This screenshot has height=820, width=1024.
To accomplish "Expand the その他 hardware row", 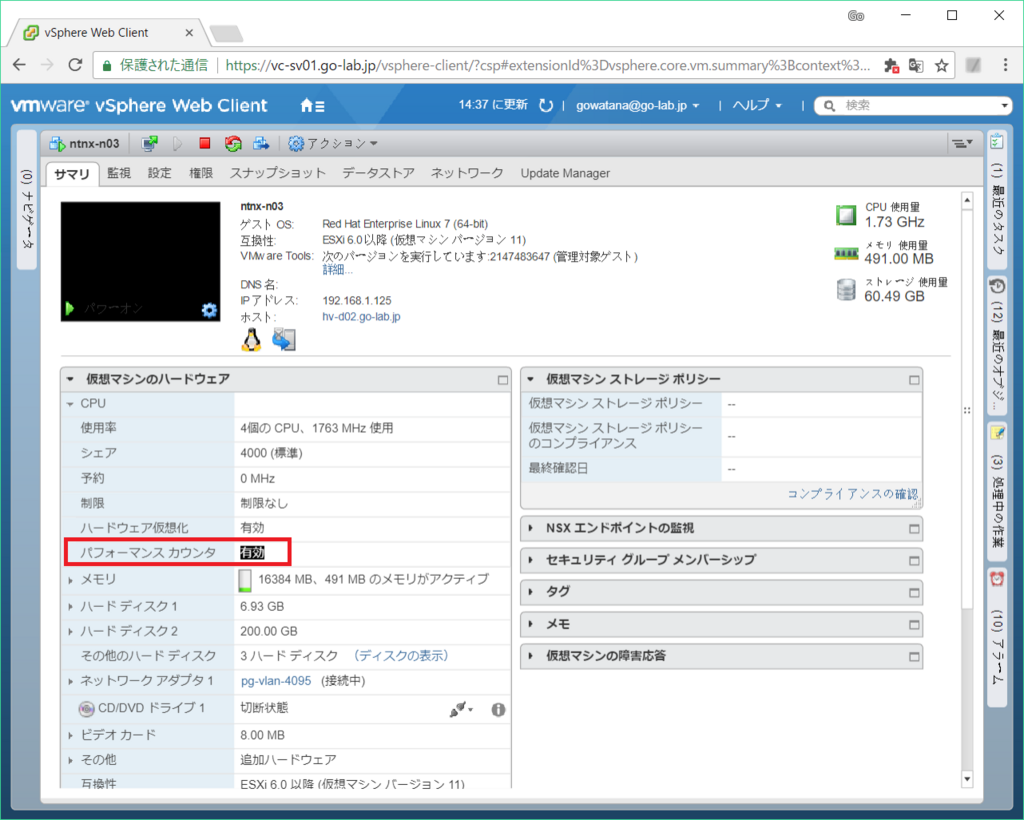I will click(70, 761).
